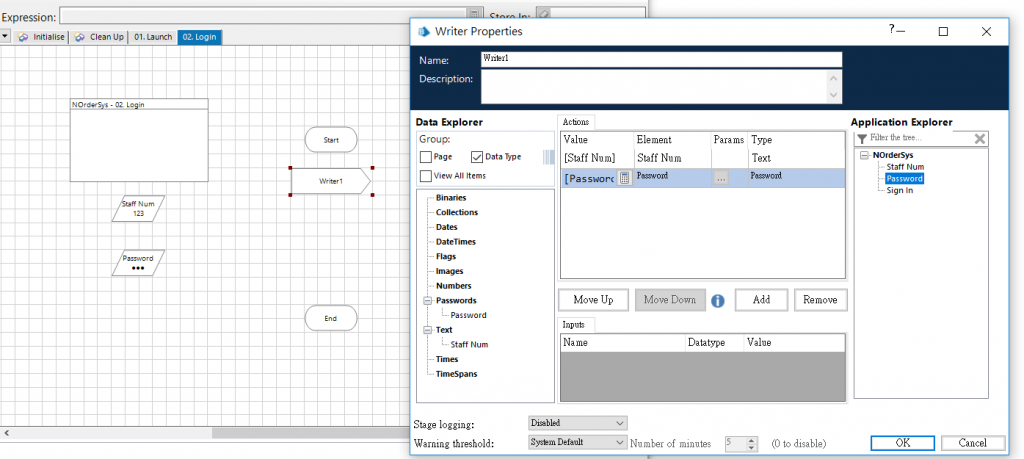Image resolution: width=1024 pixels, height=459 pixels.
Task: Open the Warning threshold dropdown
Action: (x=577, y=442)
